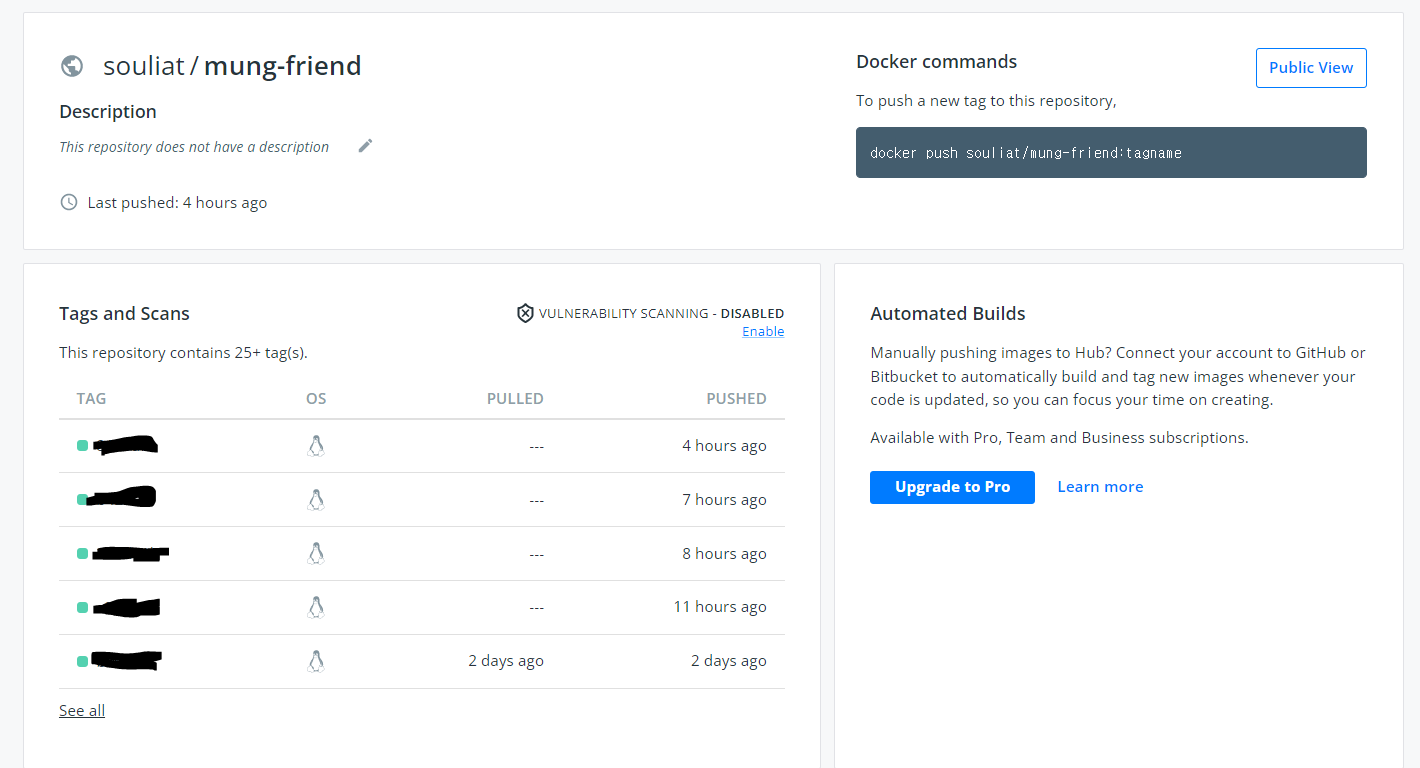Screen dimensions: 1420x768
Task: Click the Linux icon in the 7 hours ago row
Action: (316, 500)
